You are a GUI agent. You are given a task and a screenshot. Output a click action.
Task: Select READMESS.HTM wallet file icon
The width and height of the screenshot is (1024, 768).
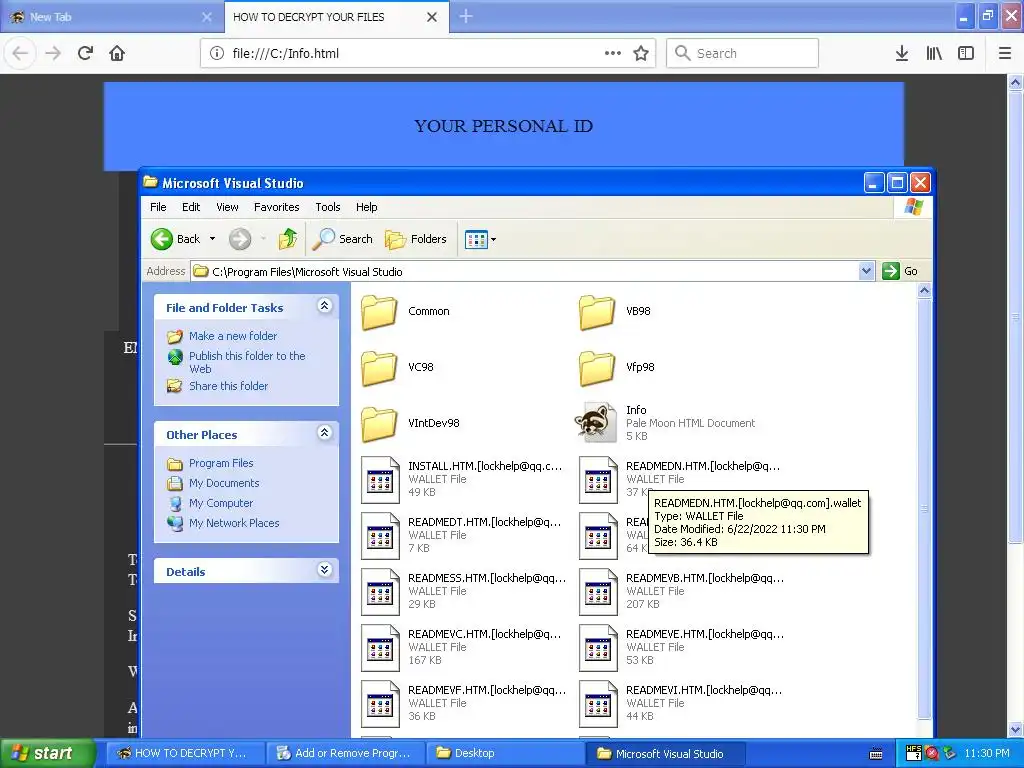[x=380, y=592]
